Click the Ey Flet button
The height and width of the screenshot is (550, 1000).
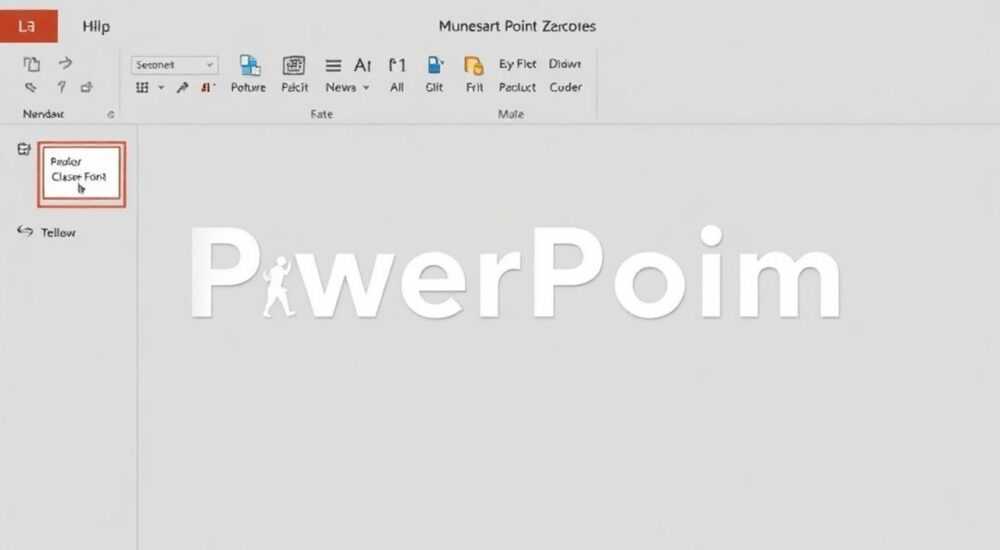[x=517, y=64]
